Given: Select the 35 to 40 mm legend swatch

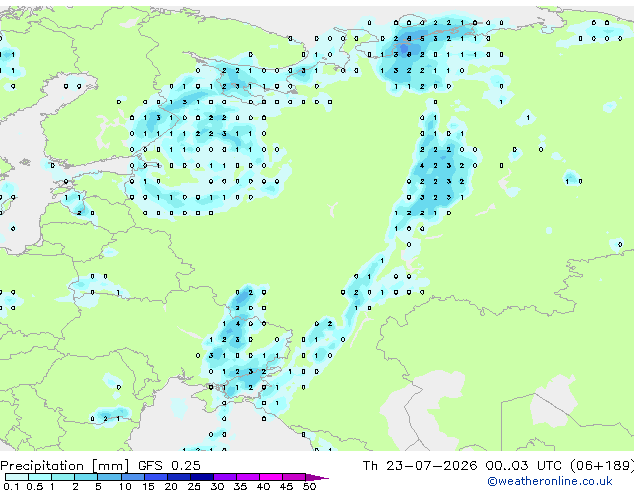Looking at the screenshot, I should point(248,477).
